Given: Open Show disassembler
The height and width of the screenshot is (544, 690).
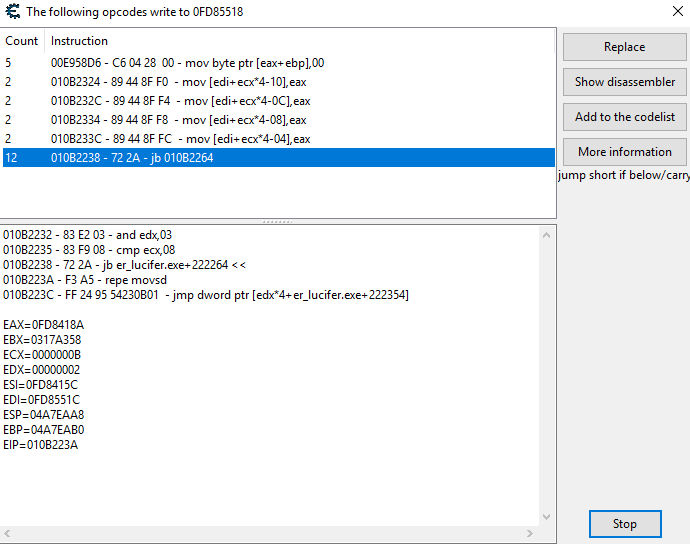Looking at the screenshot, I should [x=625, y=82].
